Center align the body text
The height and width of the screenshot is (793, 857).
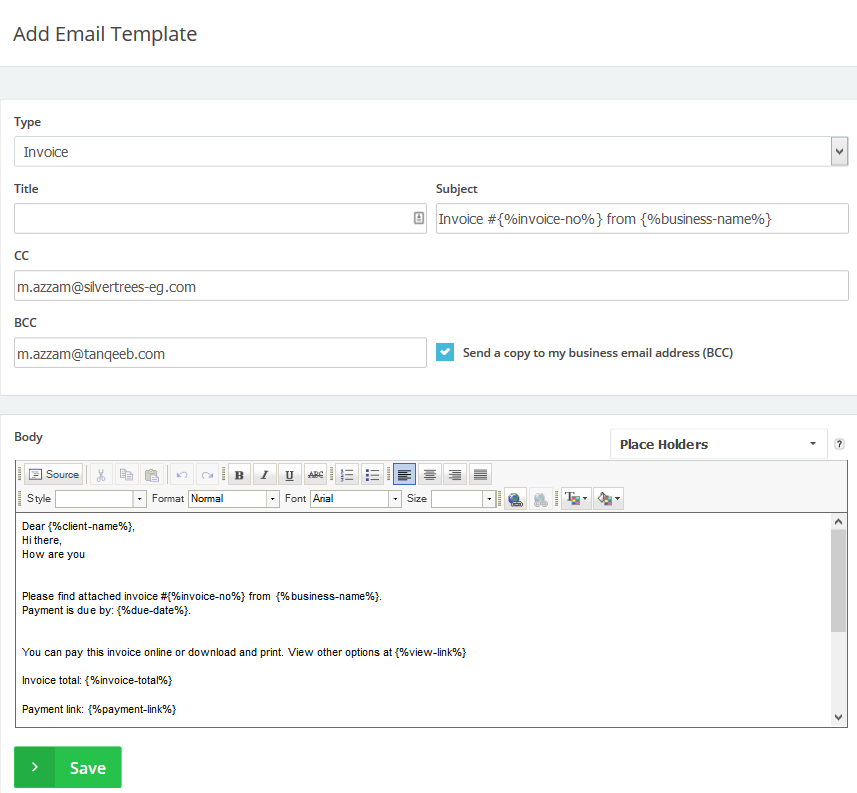tap(430, 474)
